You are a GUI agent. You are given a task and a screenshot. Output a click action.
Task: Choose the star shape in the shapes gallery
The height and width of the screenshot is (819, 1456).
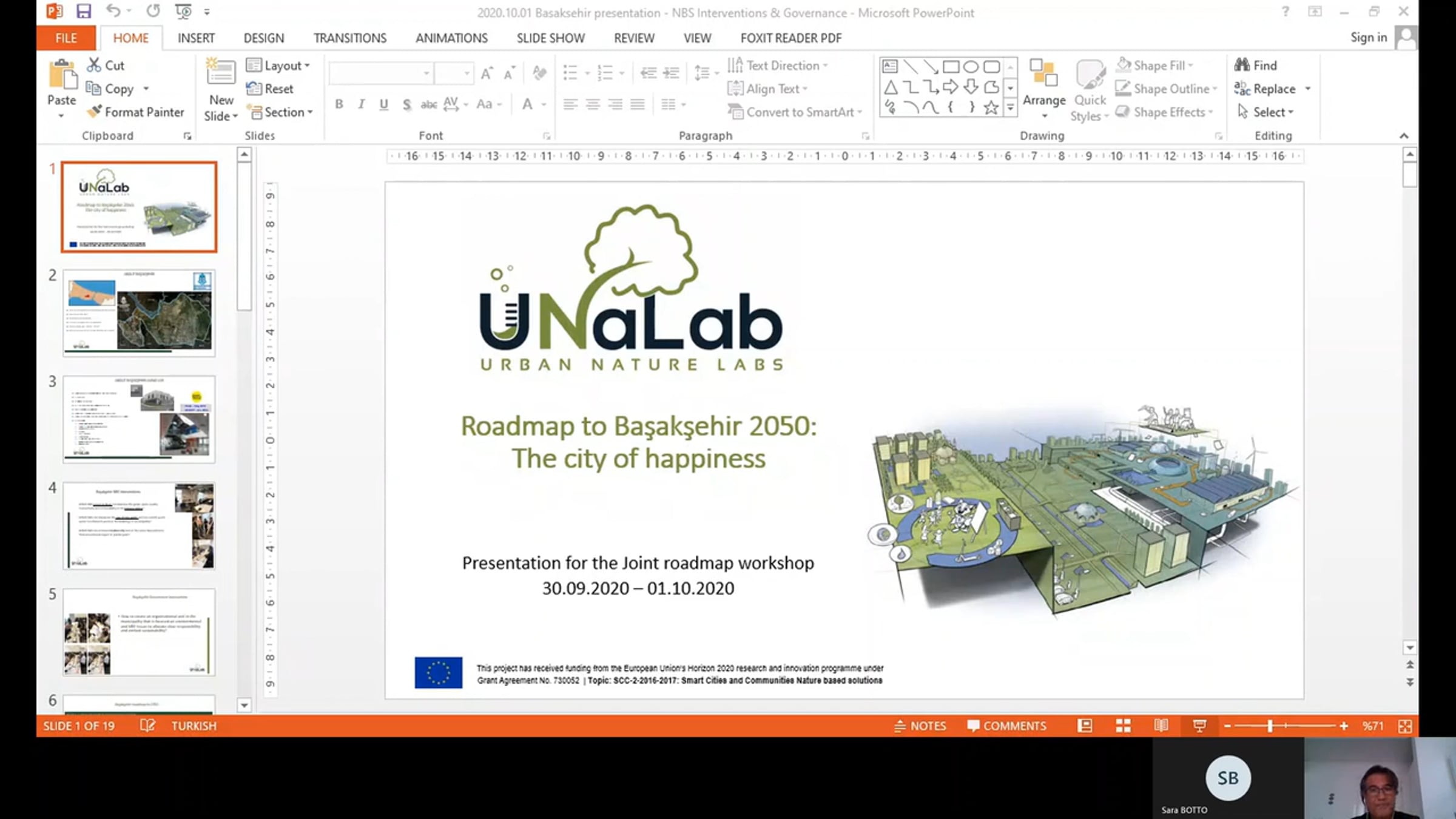coord(991,107)
